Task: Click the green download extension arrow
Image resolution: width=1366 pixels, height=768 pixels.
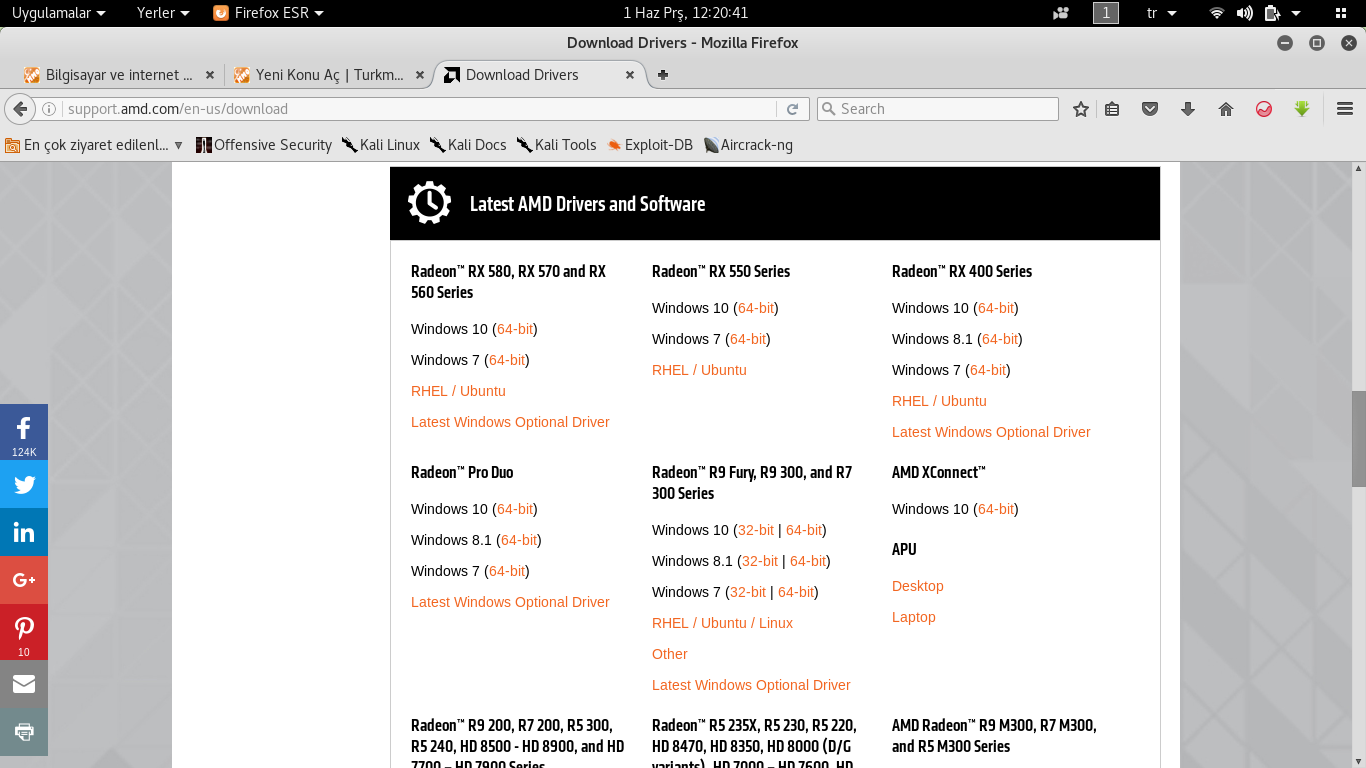Action: (1302, 109)
